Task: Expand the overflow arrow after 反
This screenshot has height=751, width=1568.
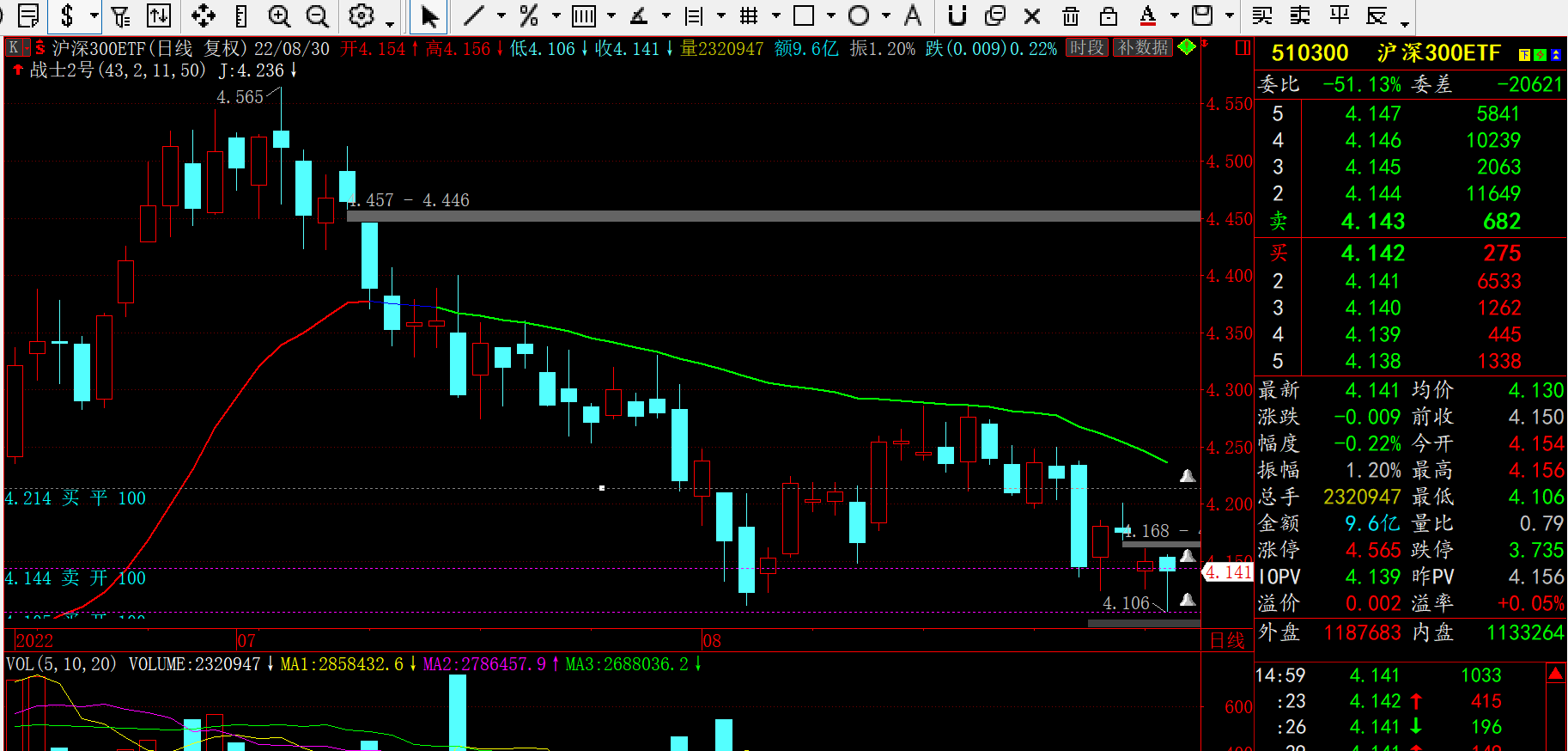Action: click(x=1404, y=23)
